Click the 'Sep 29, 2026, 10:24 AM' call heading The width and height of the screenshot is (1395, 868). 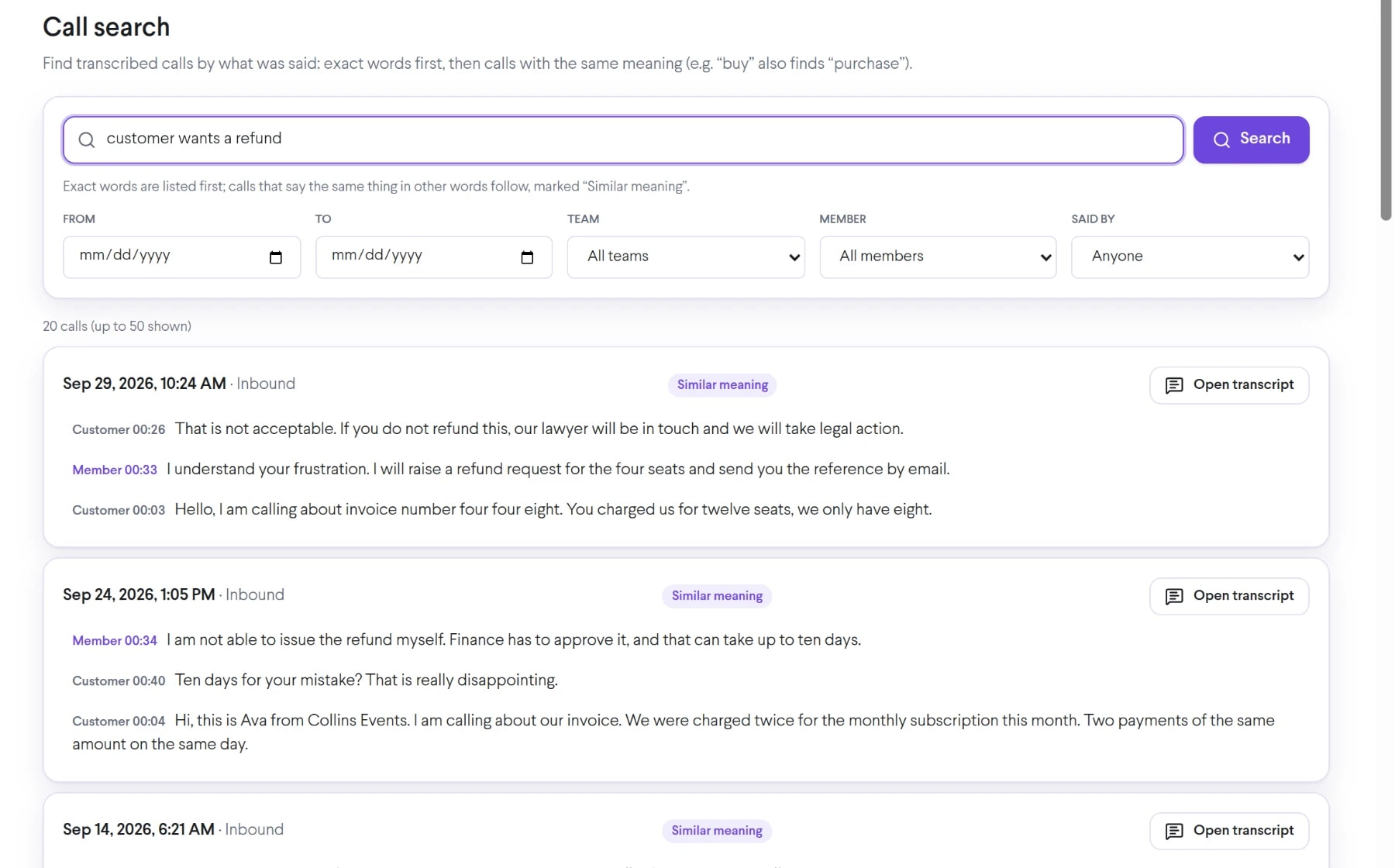[144, 384]
